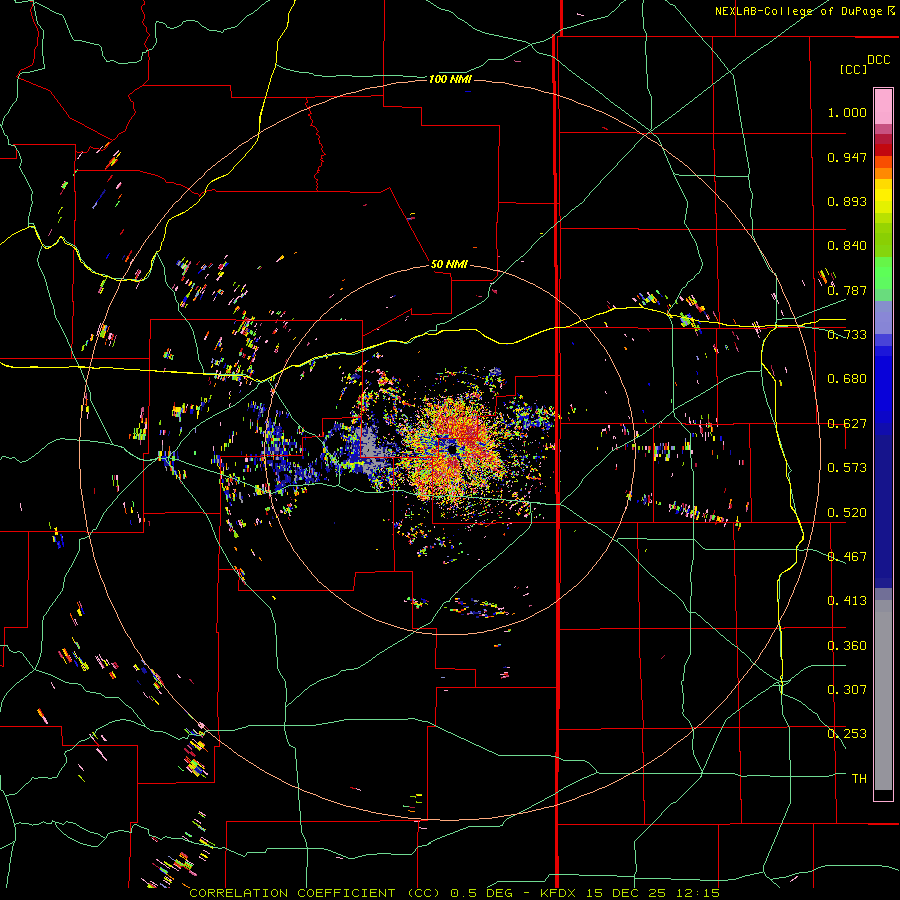The height and width of the screenshot is (900, 900).
Task: Click the "0.733" legend value
Action: pos(847,335)
